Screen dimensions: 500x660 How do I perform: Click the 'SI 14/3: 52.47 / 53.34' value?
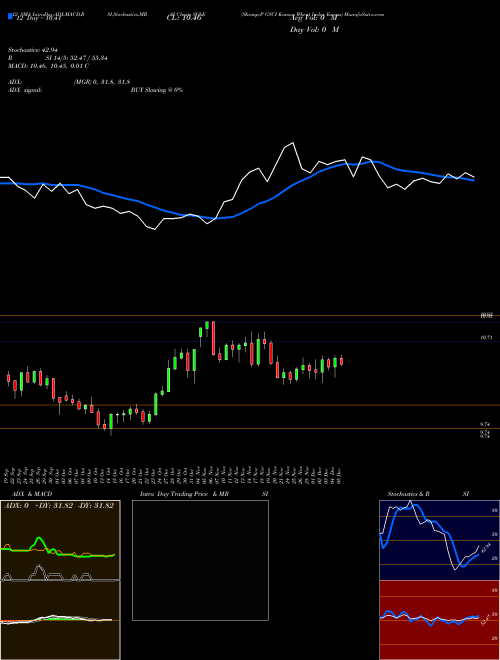pos(77,58)
